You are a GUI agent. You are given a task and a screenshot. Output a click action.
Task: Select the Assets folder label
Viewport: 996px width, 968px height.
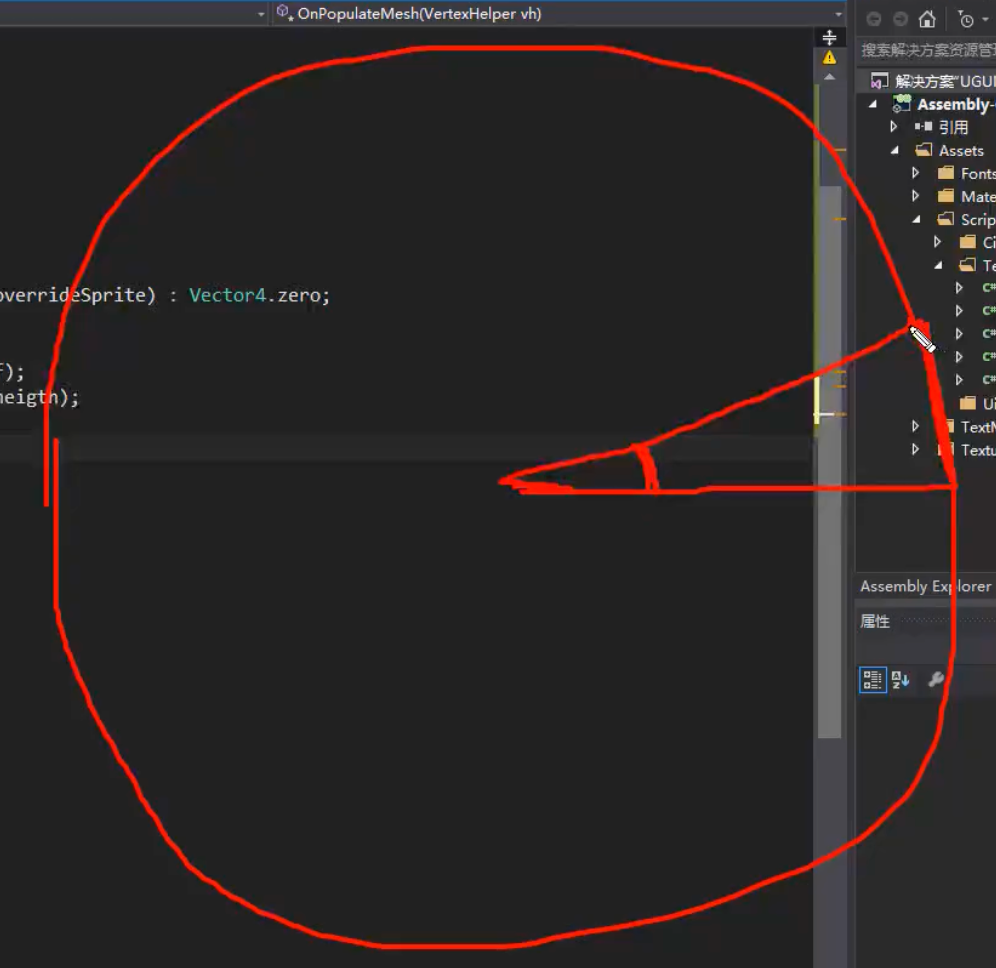[x=961, y=151]
